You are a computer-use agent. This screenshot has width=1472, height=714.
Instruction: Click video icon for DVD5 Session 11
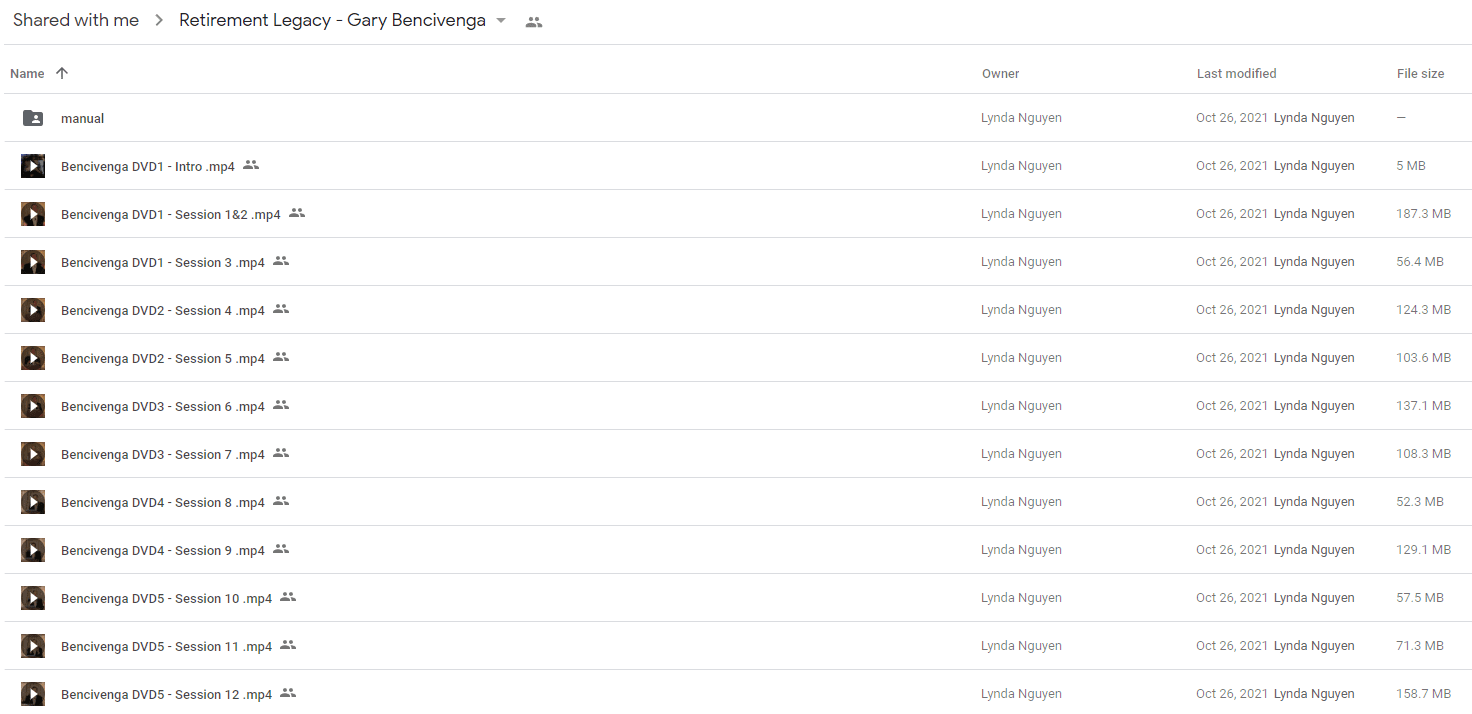pos(33,646)
